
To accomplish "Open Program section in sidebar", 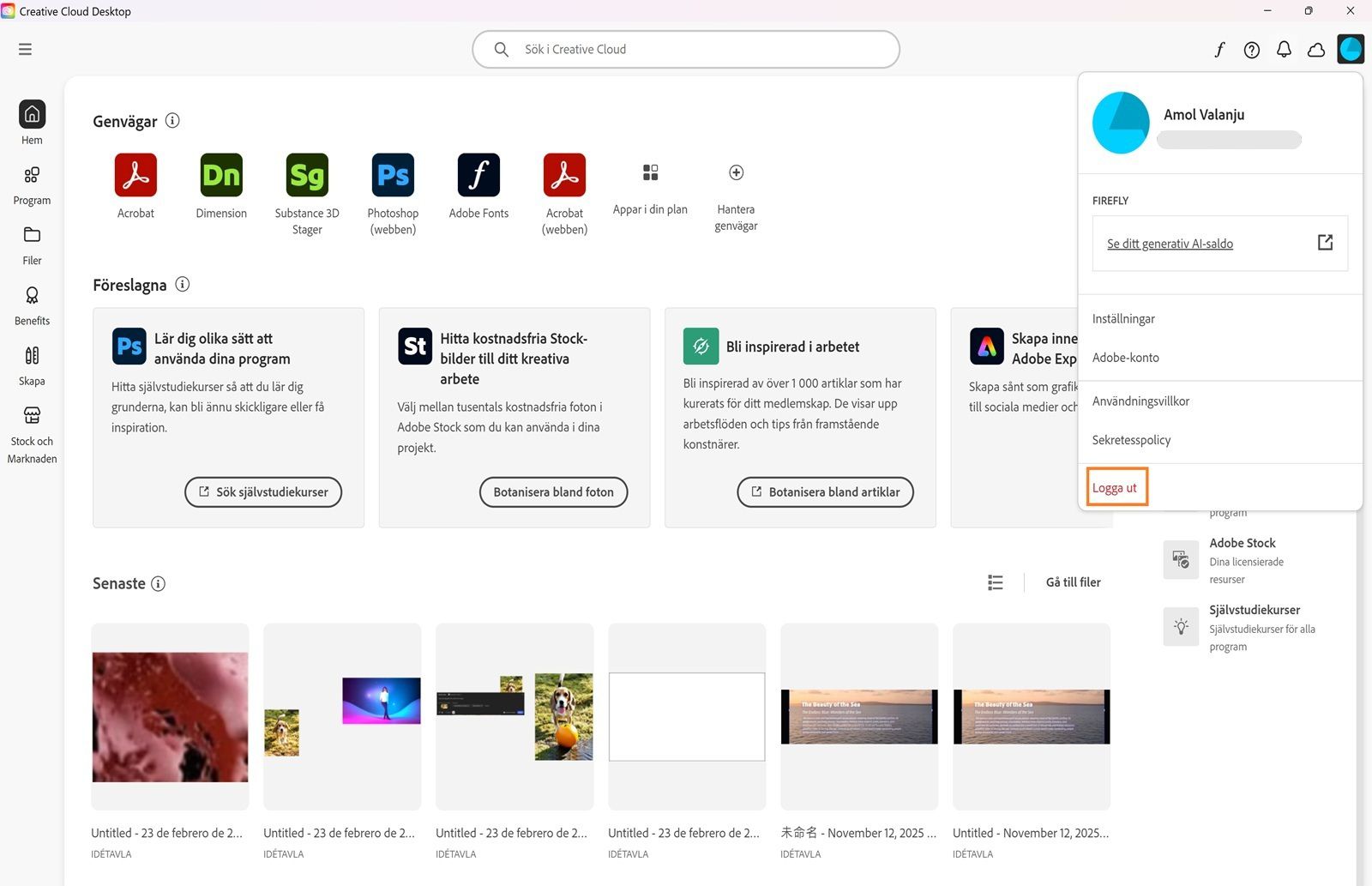I will [x=32, y=185].
